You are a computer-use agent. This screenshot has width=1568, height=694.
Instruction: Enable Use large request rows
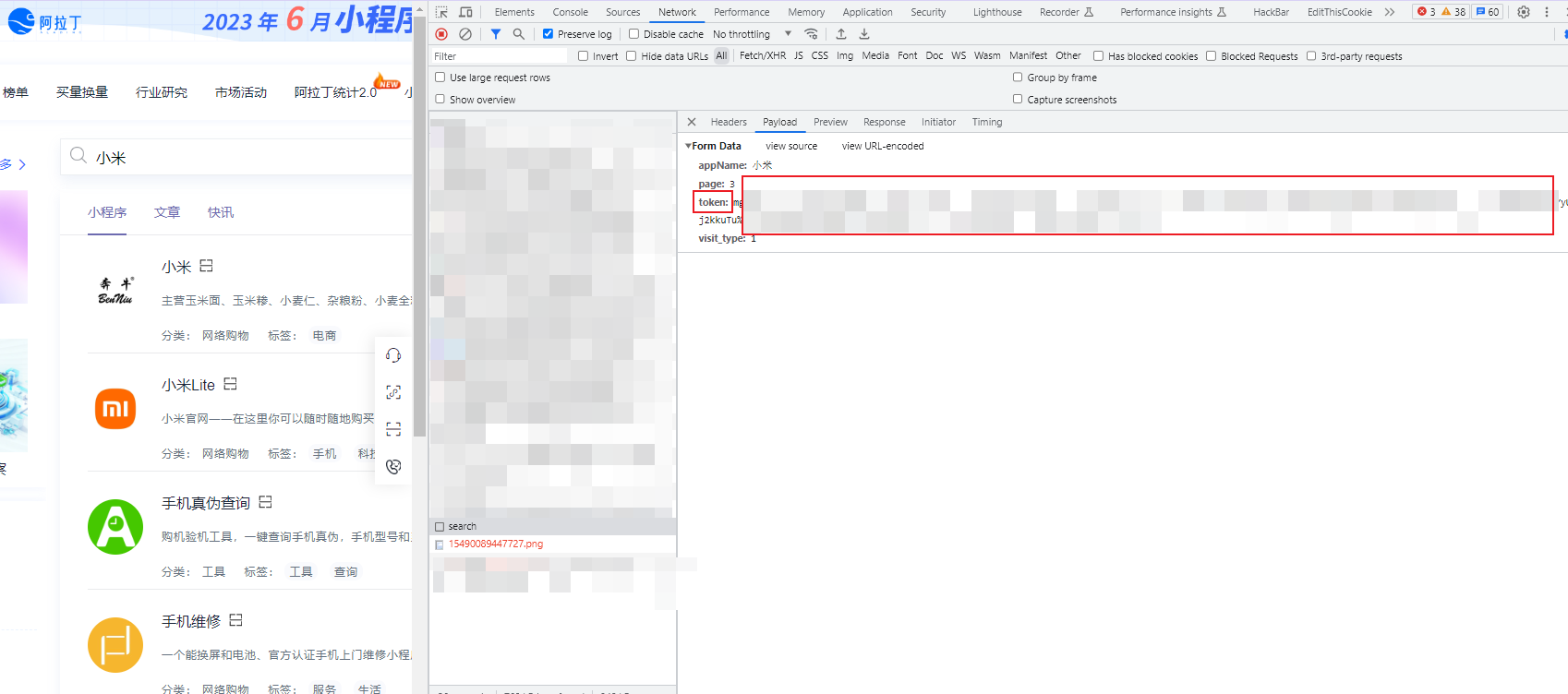tap(440, 78)
